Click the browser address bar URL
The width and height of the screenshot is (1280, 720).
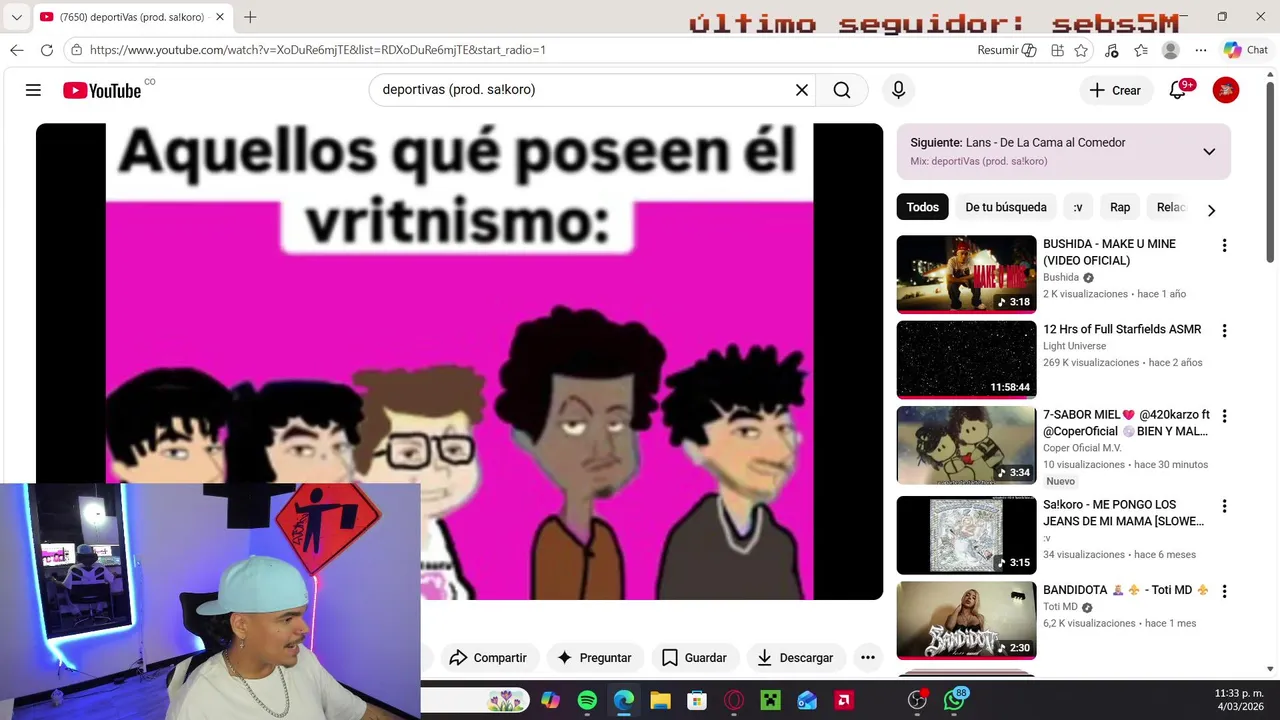coord(317,50)
